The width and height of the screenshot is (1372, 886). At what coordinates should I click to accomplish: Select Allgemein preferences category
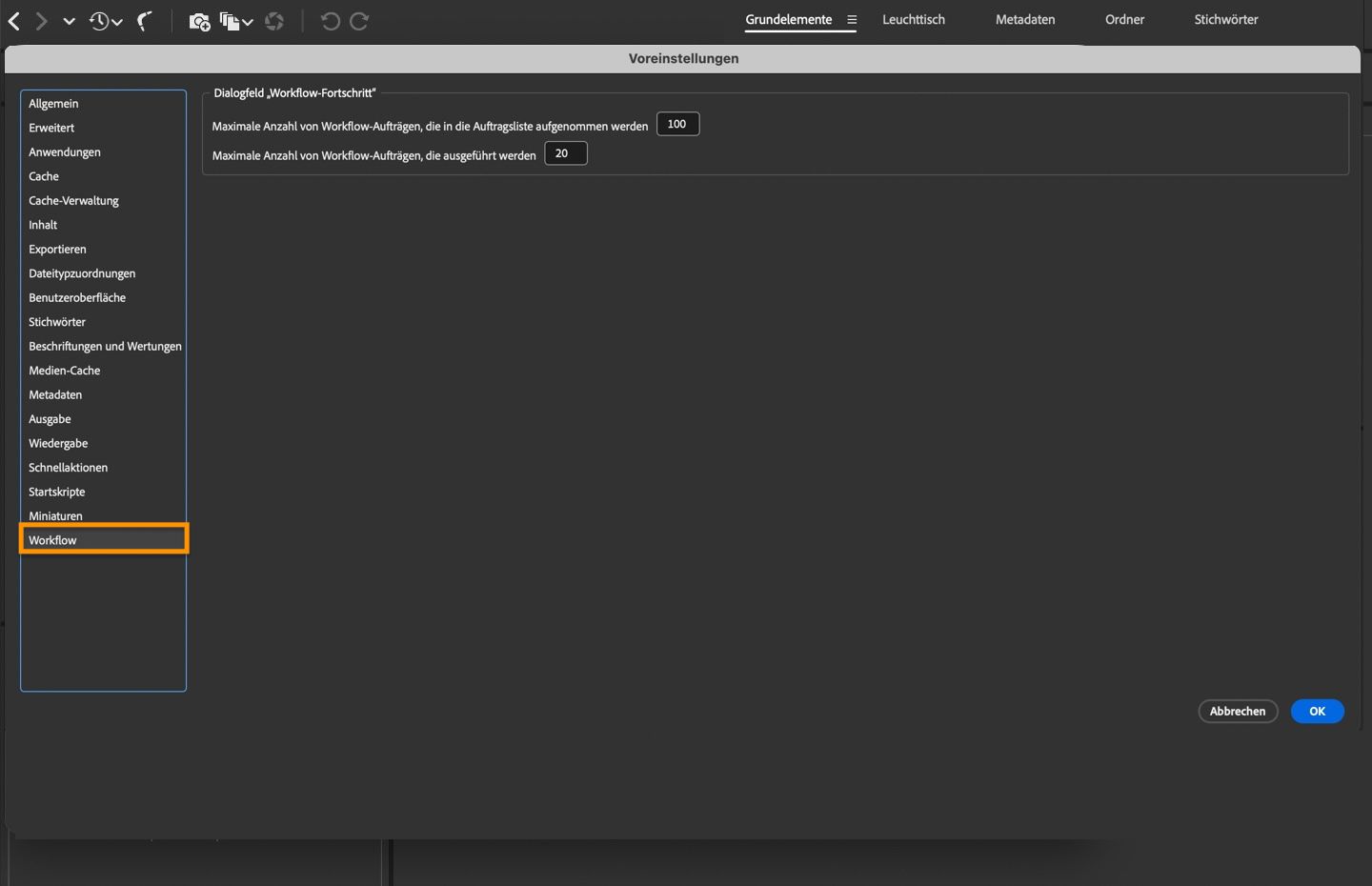103,104
